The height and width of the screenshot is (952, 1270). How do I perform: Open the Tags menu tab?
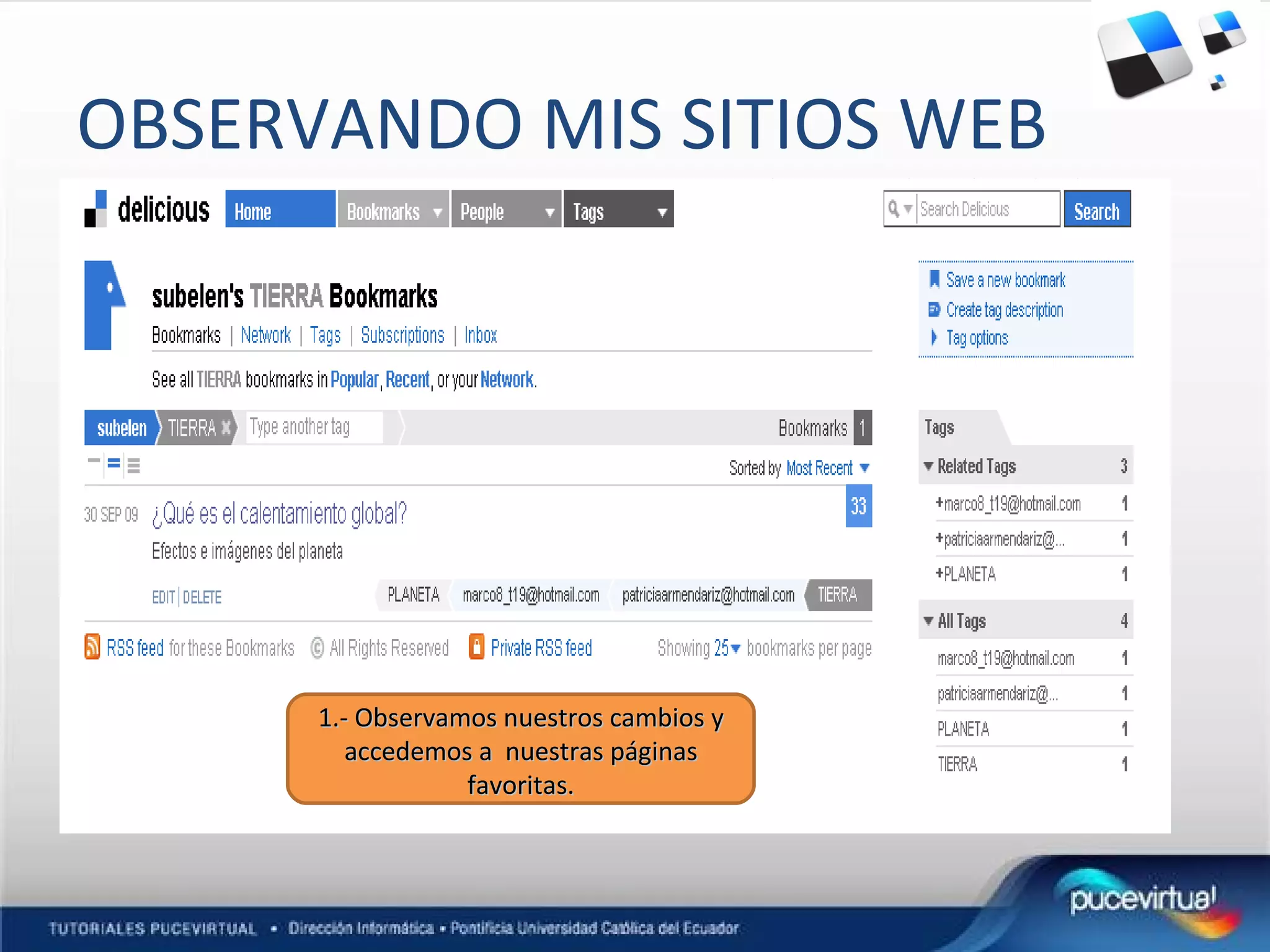pyautogui.click(x=618, y=209)
